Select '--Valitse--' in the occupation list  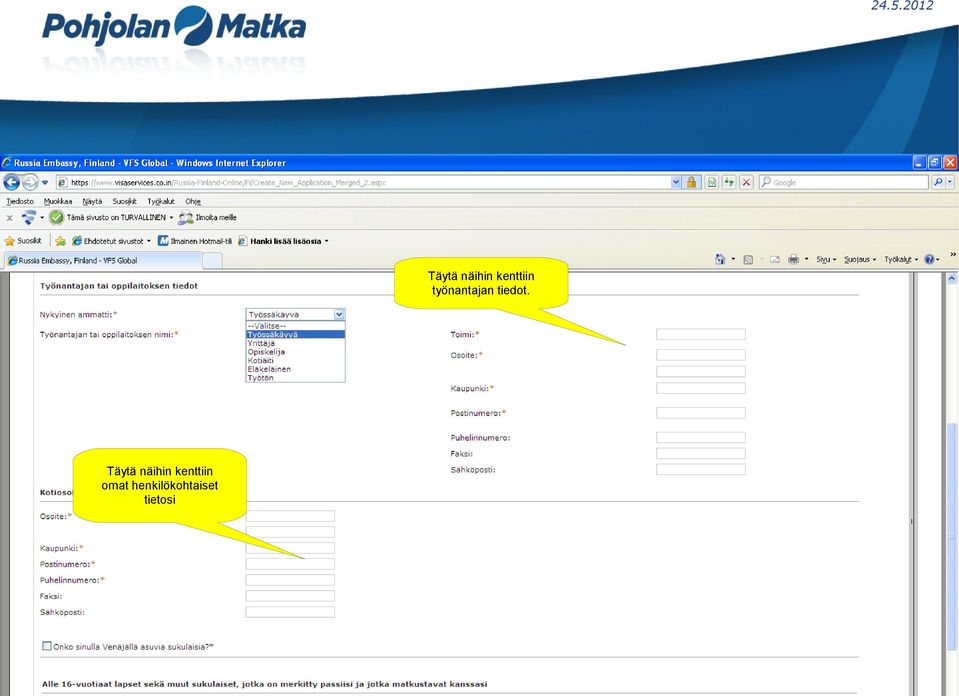pyautogui.click(x=295, y=326)
